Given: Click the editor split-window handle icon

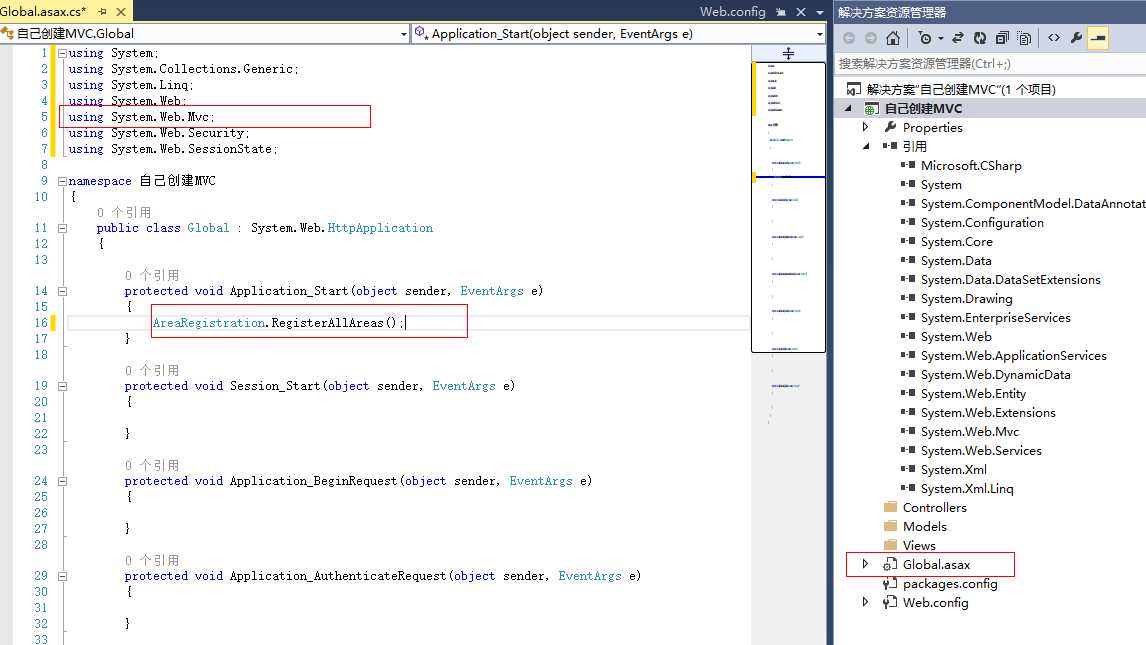Looking at the screenshot, I should pyautogui.click(x=788, y=53).
